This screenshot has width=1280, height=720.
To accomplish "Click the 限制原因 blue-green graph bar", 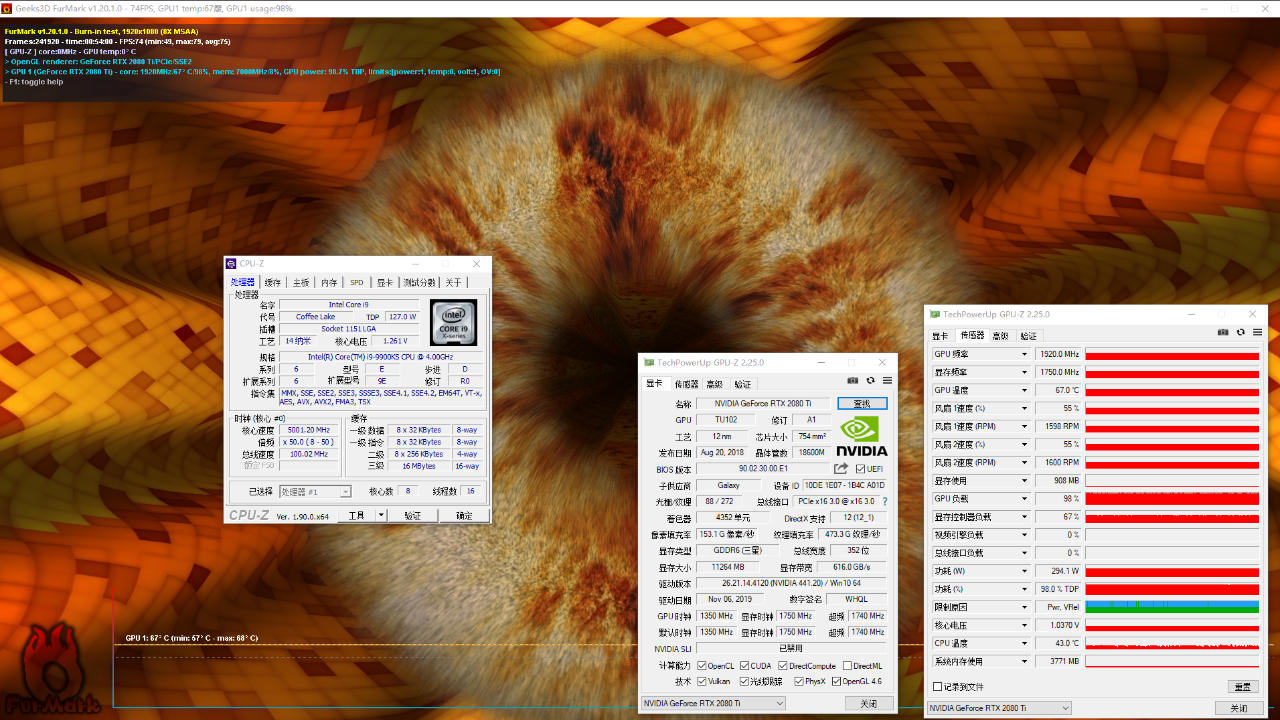I will coord(1172,607).
